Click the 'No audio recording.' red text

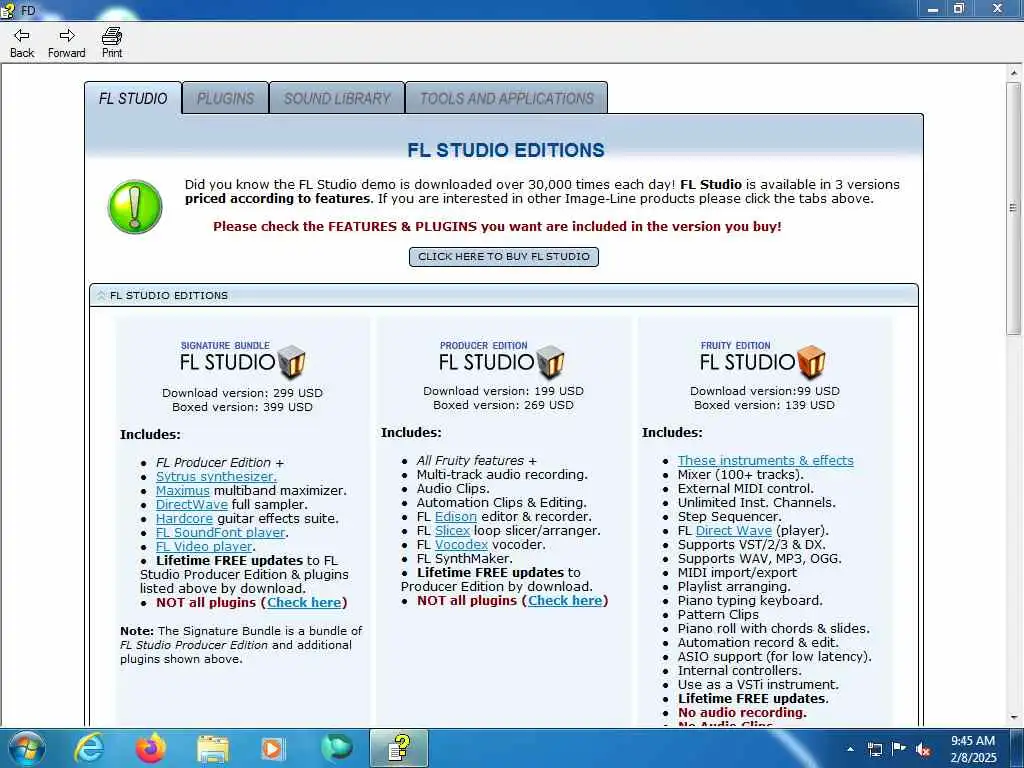click(x=743, y=712)
